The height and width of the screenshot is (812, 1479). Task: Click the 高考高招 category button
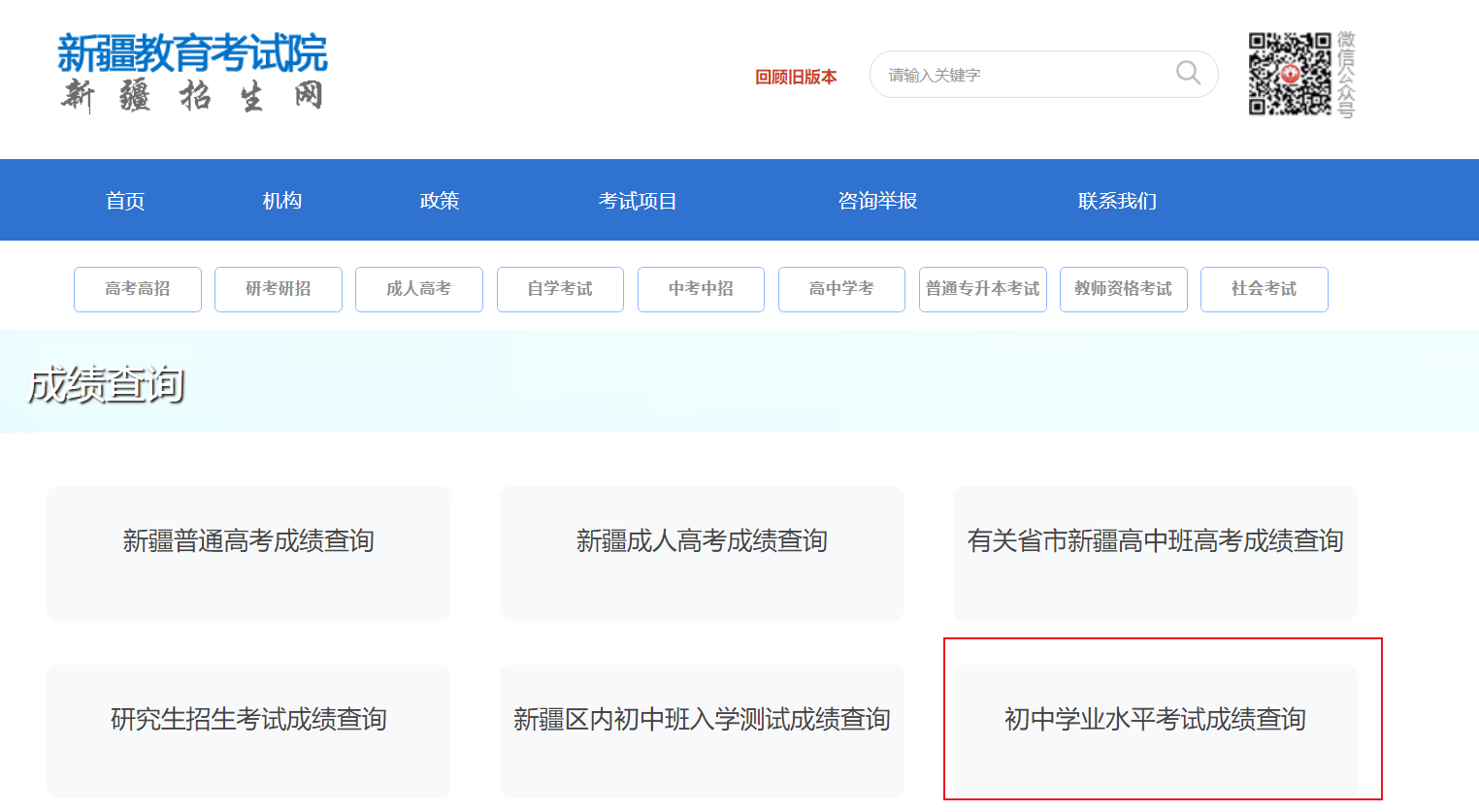pyautogui.click(x=138, y=289)
